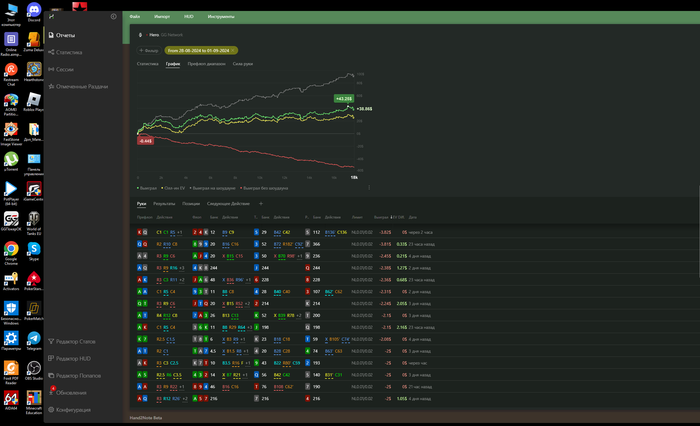Open Этот компьютер desktop shortcut
700x426 pixels.
[11, 14]
